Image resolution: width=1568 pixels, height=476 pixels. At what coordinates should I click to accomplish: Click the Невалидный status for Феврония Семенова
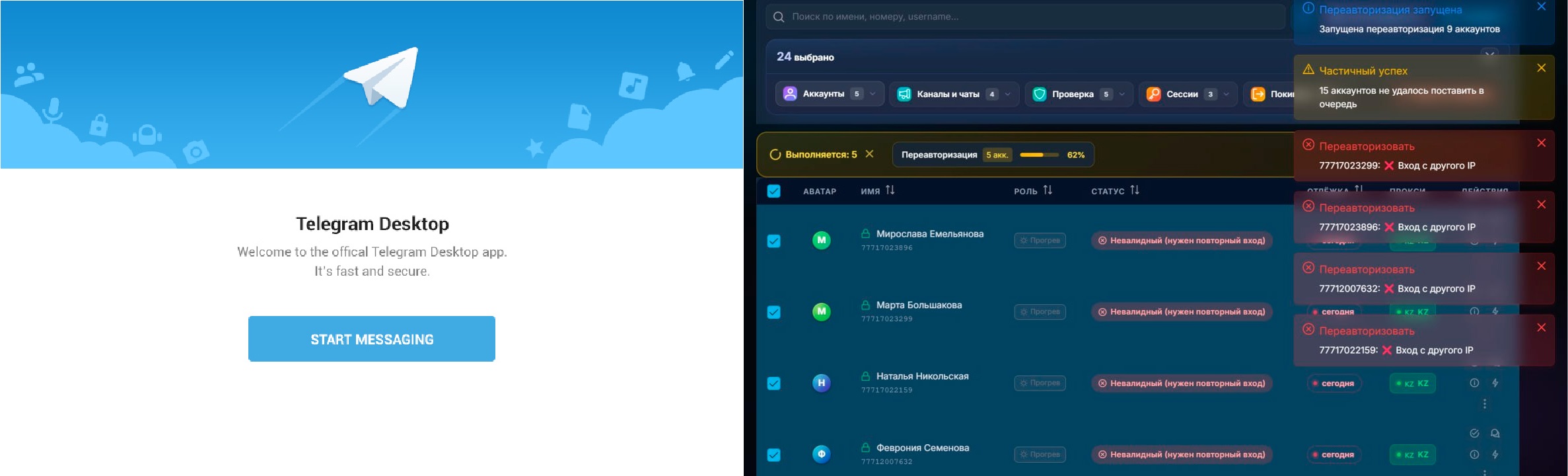(x=1182, y=454)
